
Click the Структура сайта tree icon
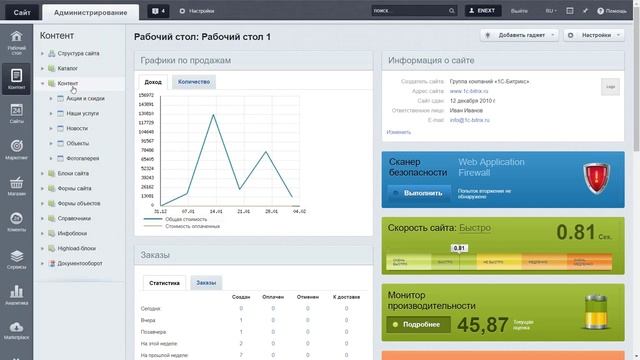click(x=51, y=53)
